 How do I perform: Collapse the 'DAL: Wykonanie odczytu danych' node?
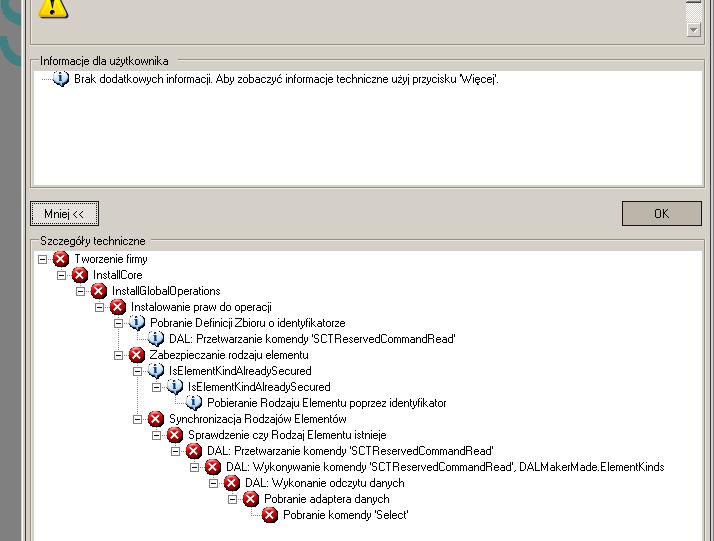click(214, 483)
